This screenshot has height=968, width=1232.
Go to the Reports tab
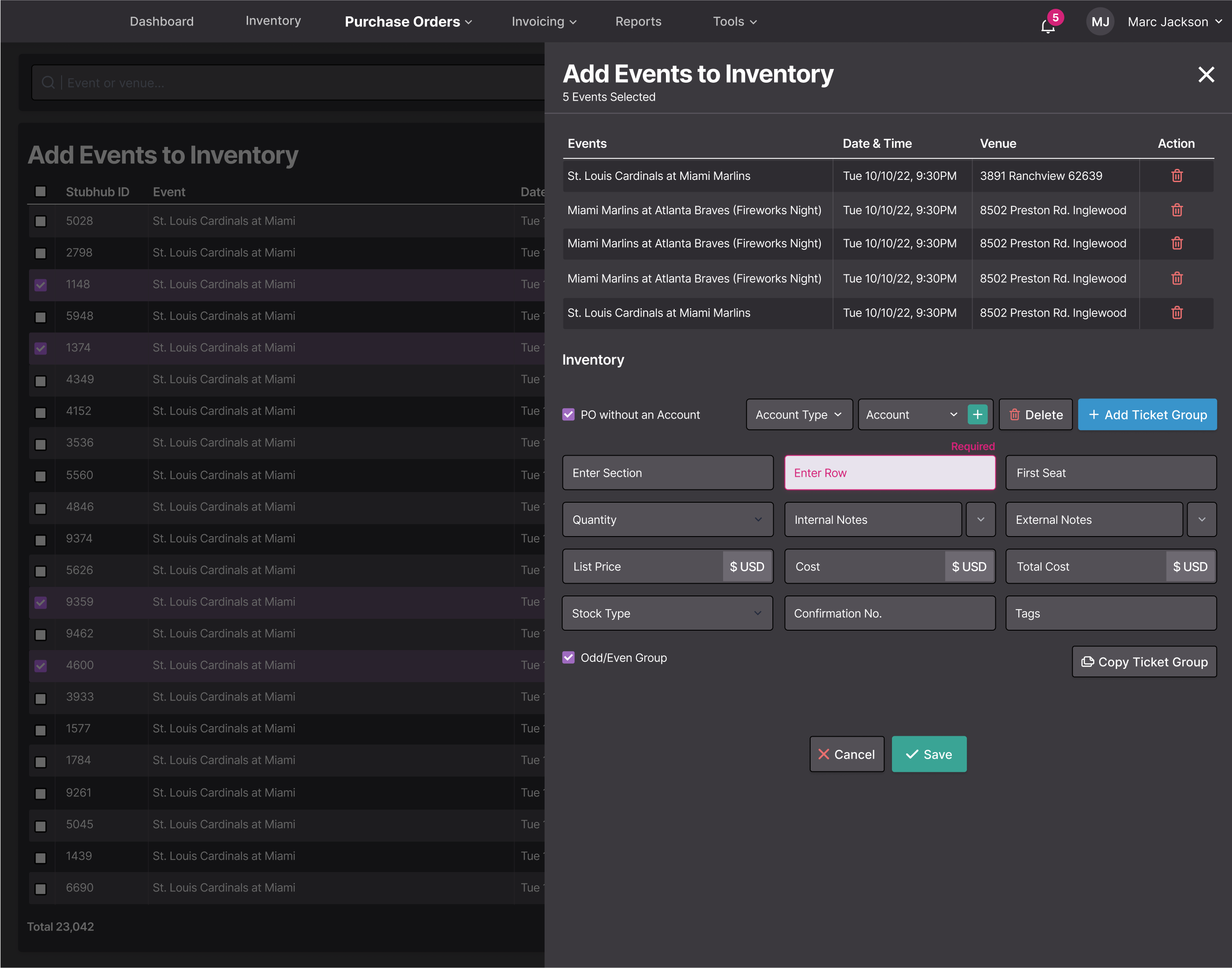[x=638, y=22]
